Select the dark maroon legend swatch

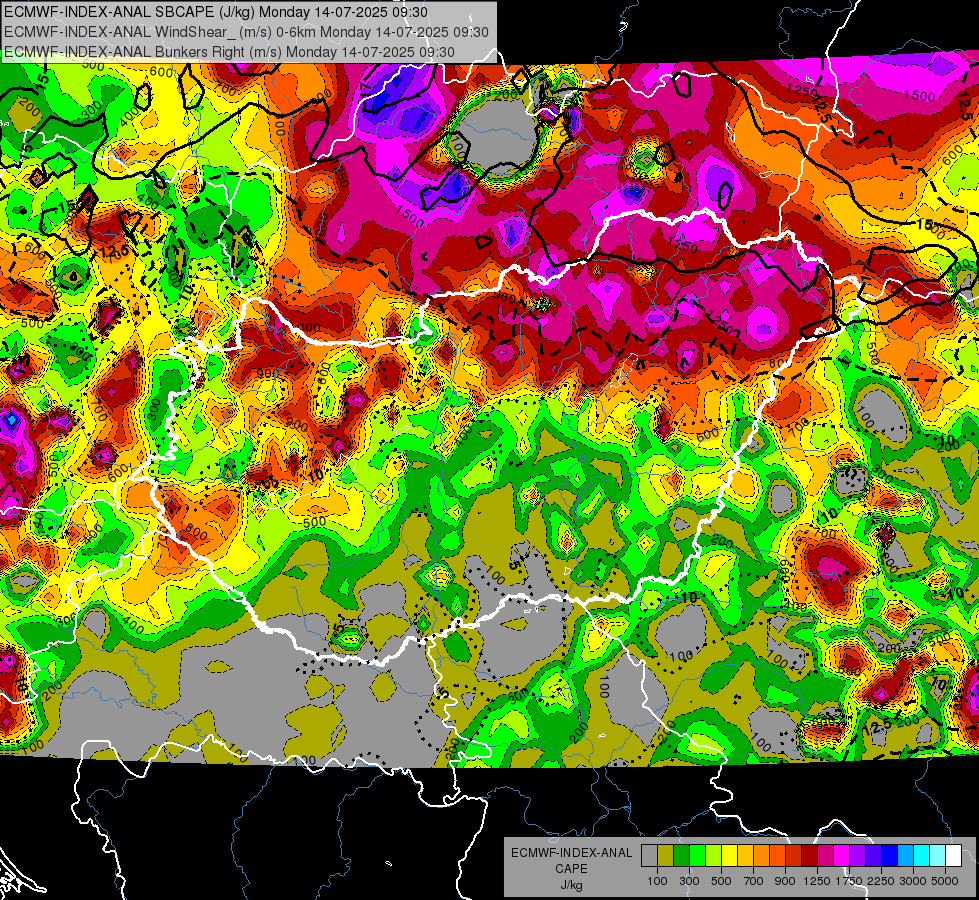[810, 855]
